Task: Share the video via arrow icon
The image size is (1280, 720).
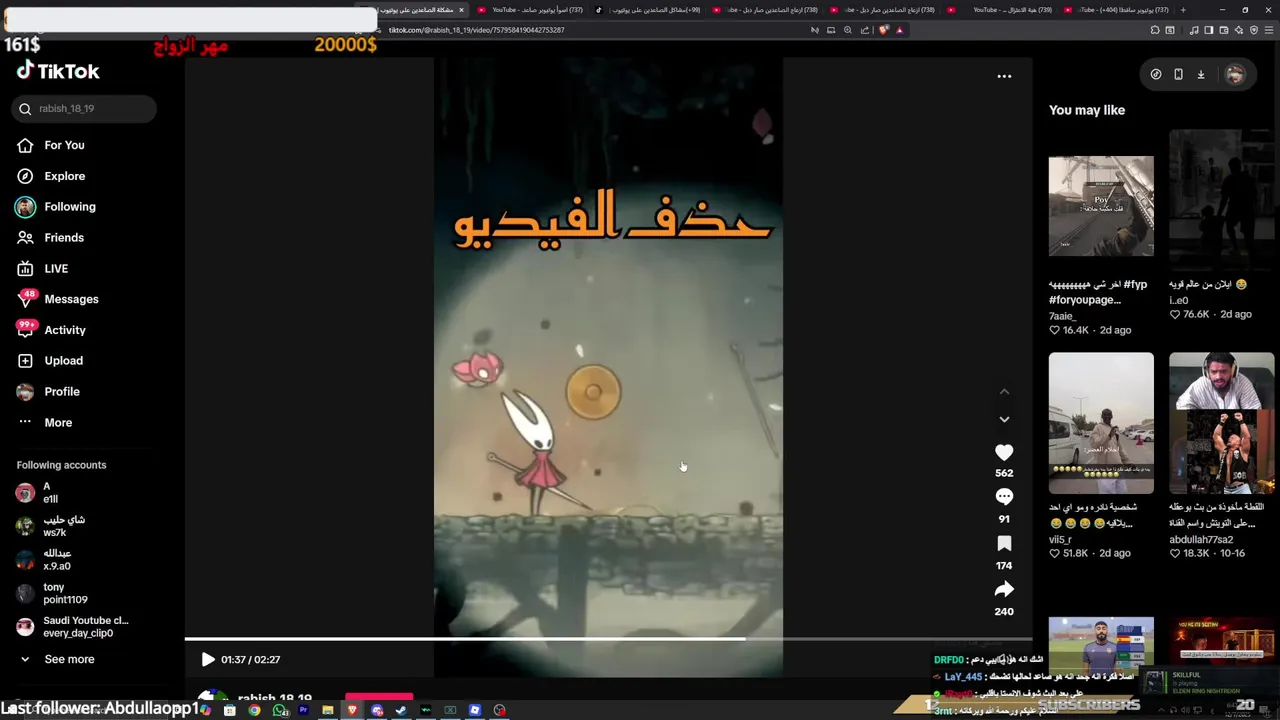Action: coord(1004,590)
